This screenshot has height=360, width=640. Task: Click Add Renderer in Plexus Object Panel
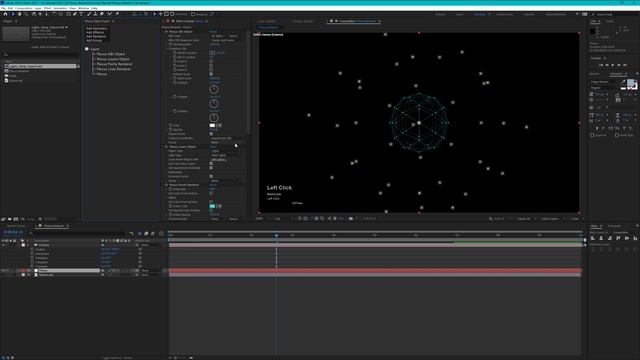(96, 36)
